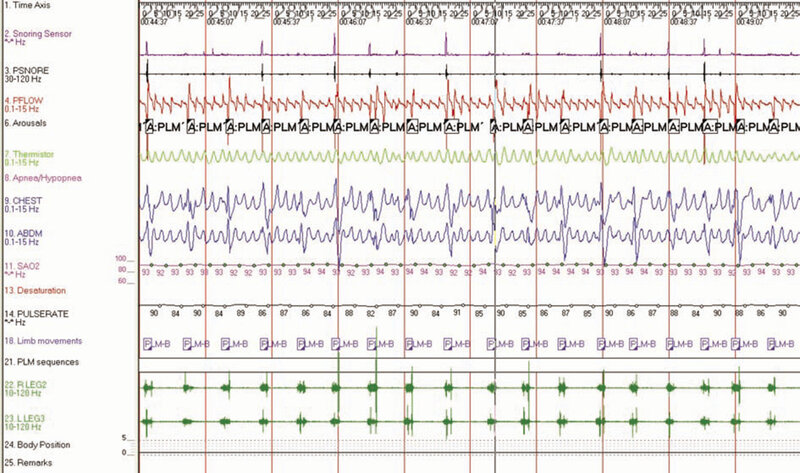Screen dimensions: 800x473
Task: Jump to epoch timestamp 00:47:07
Action: (x=484, y=22)
